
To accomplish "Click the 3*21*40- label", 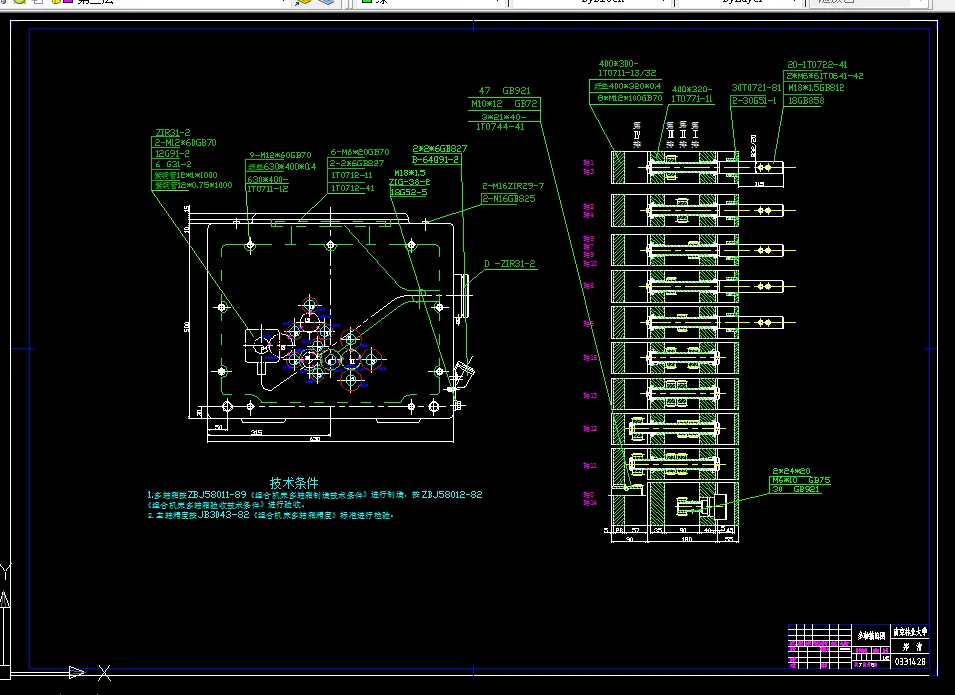I will click(503, 117).
